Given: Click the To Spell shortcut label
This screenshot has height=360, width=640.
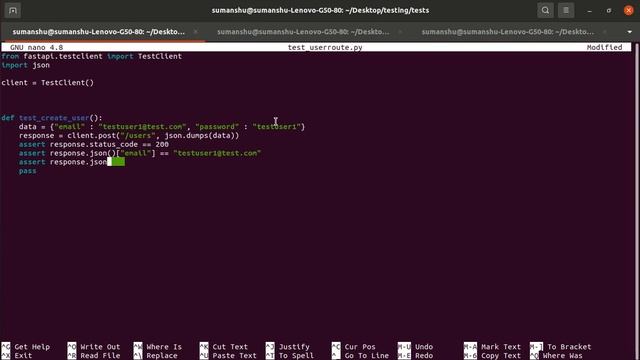Looking at the screenshot, I should coord(296,356).
